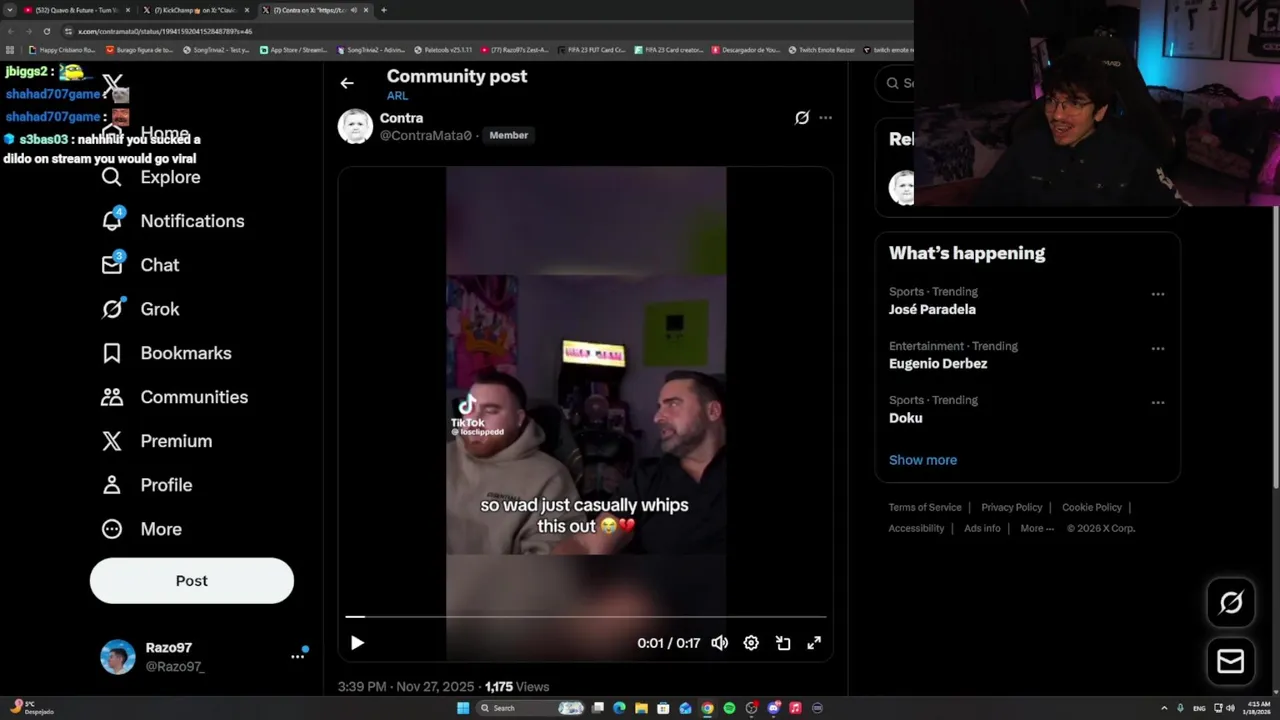The image size is (1280, 720).
Task: Open Razo97 account switcher dots
Action: [298, 656]
